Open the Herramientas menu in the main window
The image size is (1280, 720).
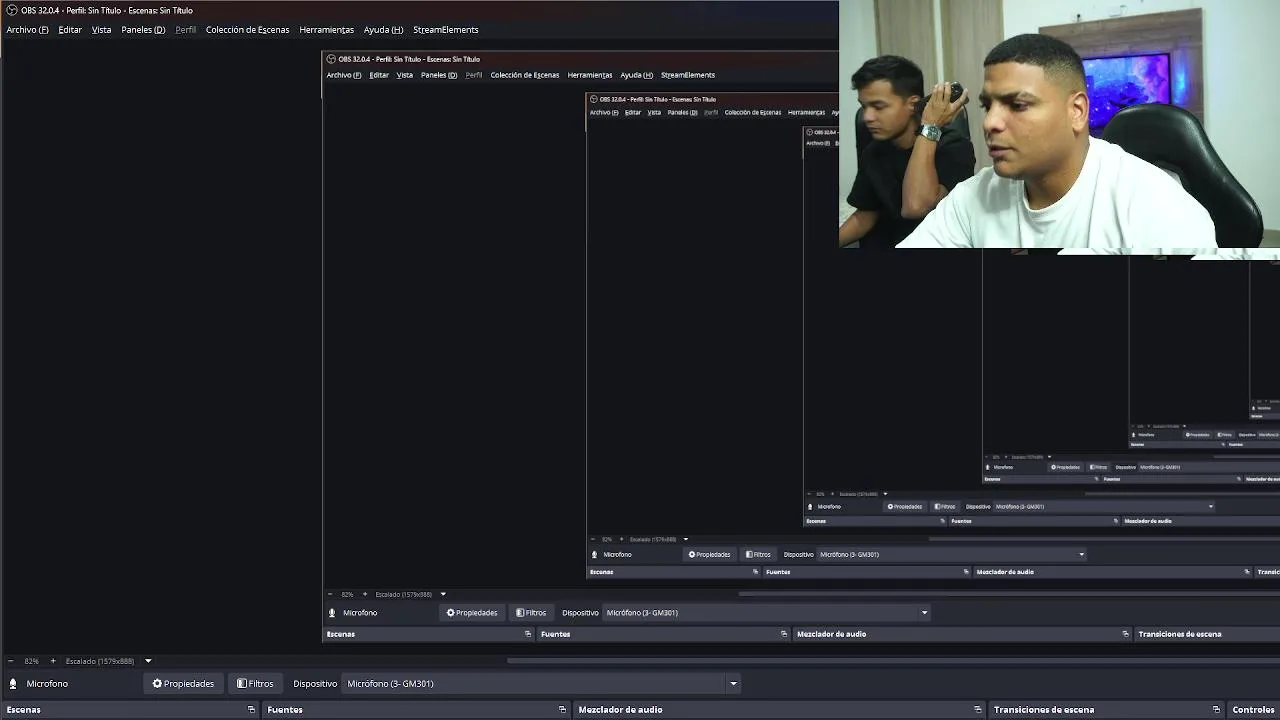click(327, 30)
